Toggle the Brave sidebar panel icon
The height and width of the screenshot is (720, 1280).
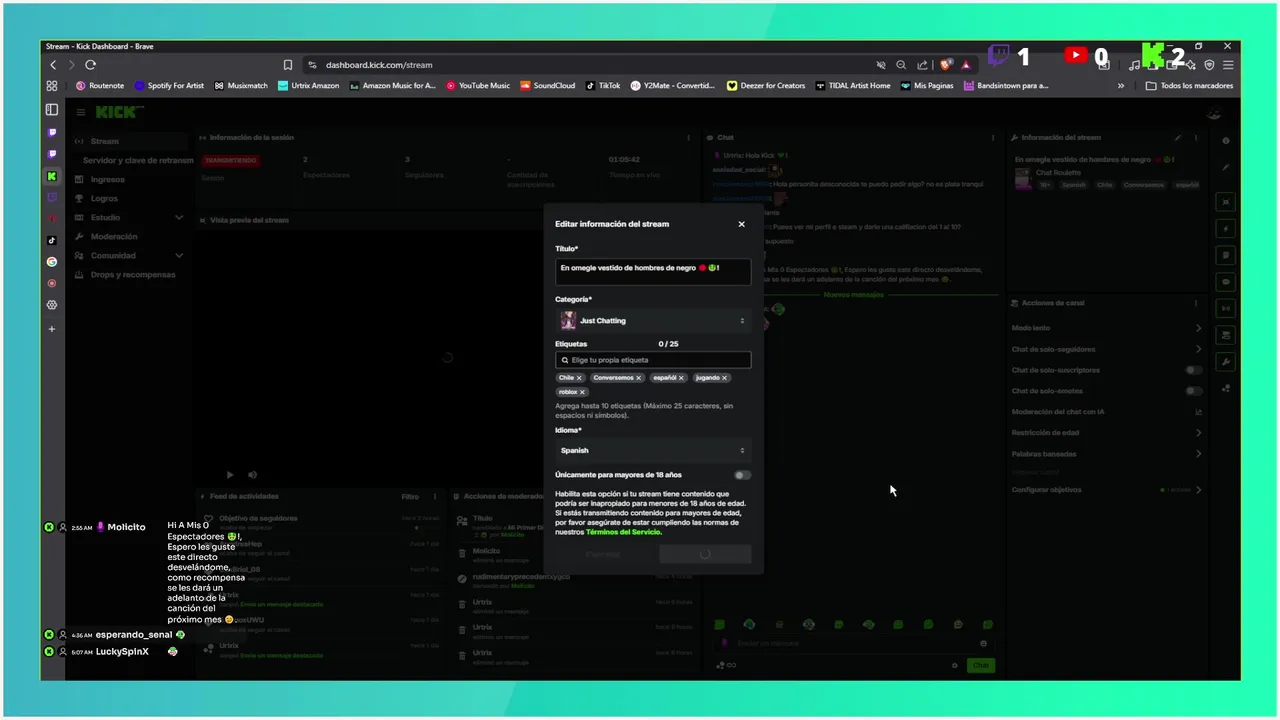(x=52, y=110)
